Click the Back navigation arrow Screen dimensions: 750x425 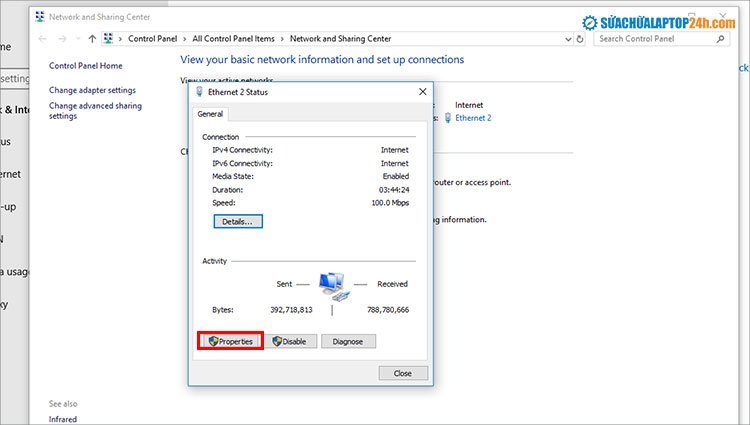42,39
